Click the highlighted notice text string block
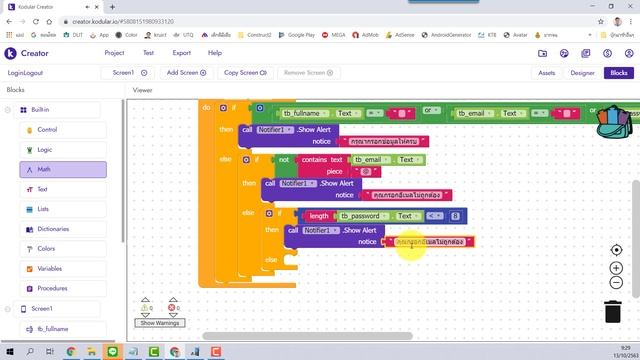This screenshot has width=640, height=360. (430, 242)
